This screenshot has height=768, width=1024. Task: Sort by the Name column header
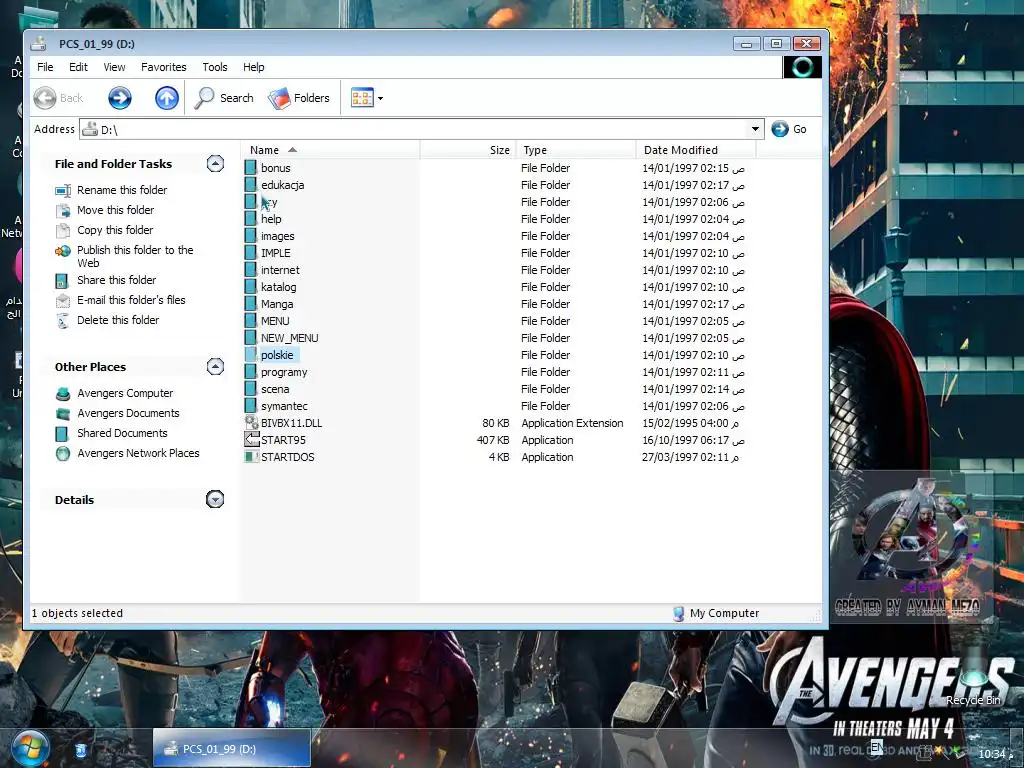[330, 150]
